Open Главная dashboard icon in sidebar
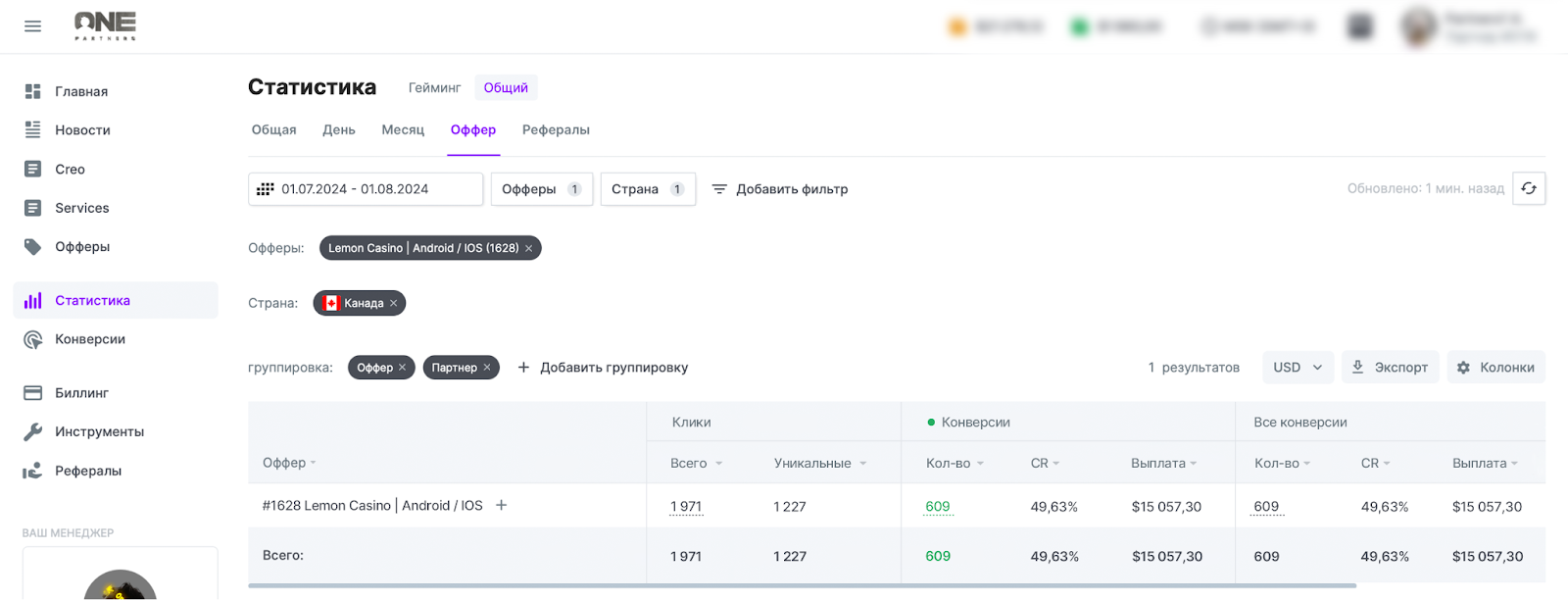The width and height of the screenshot is (1568, 600). (32, 91)
